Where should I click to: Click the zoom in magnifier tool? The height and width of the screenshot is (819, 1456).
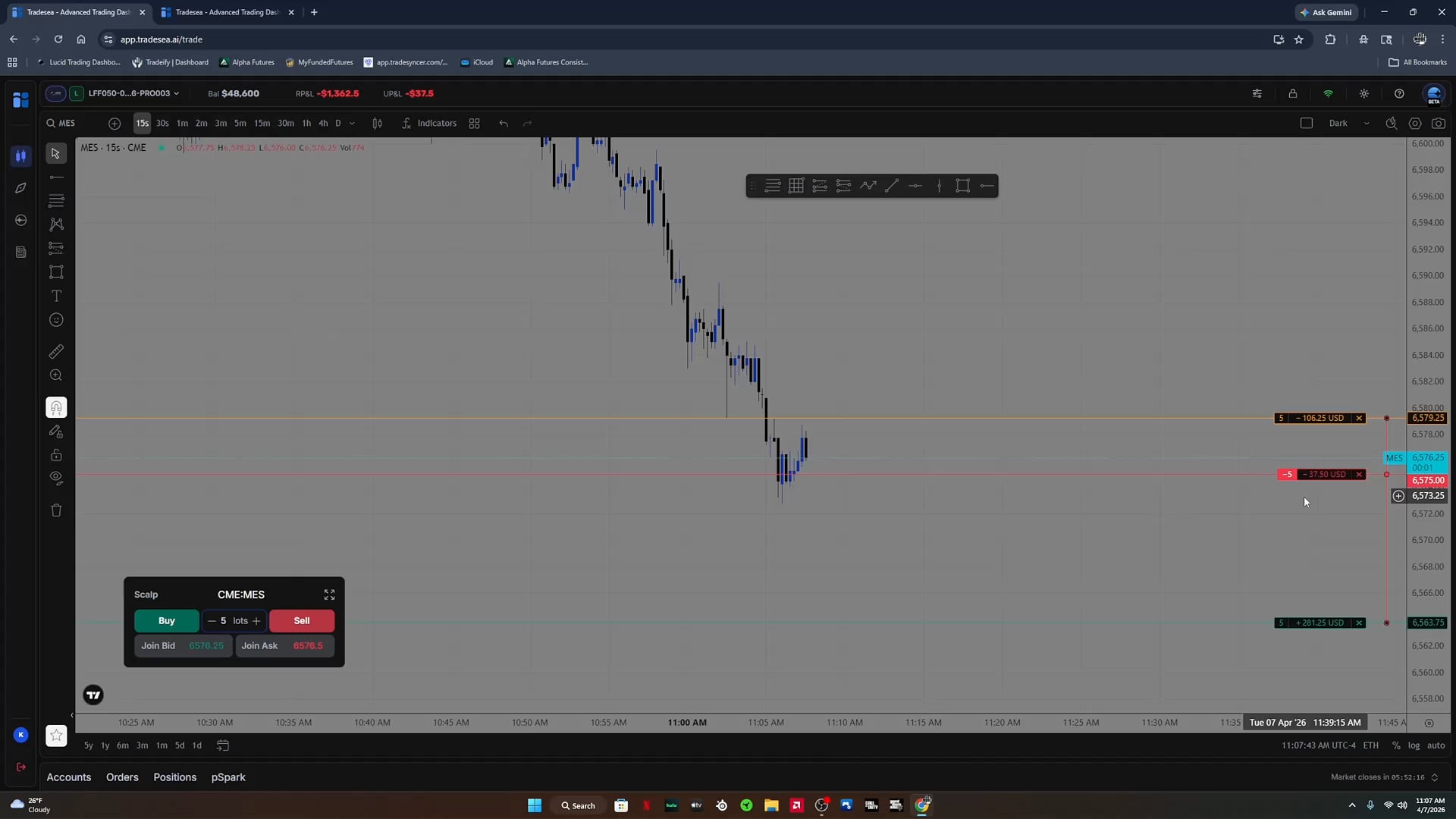click(56, 375)
